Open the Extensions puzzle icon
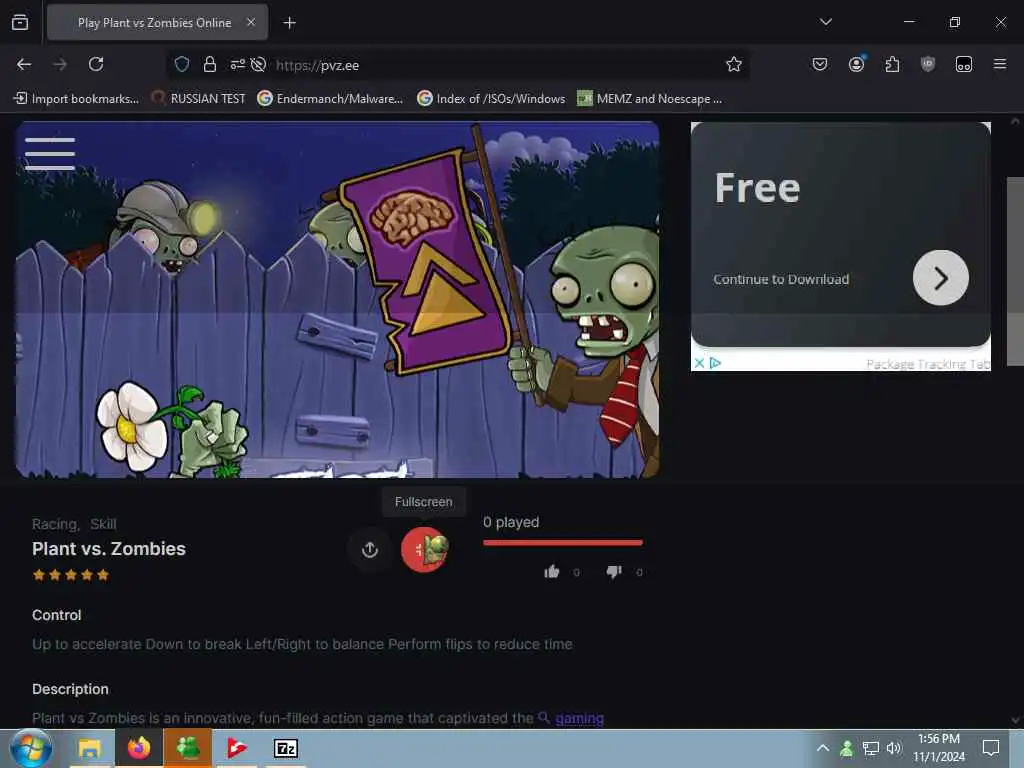 (x=892, y=64)
